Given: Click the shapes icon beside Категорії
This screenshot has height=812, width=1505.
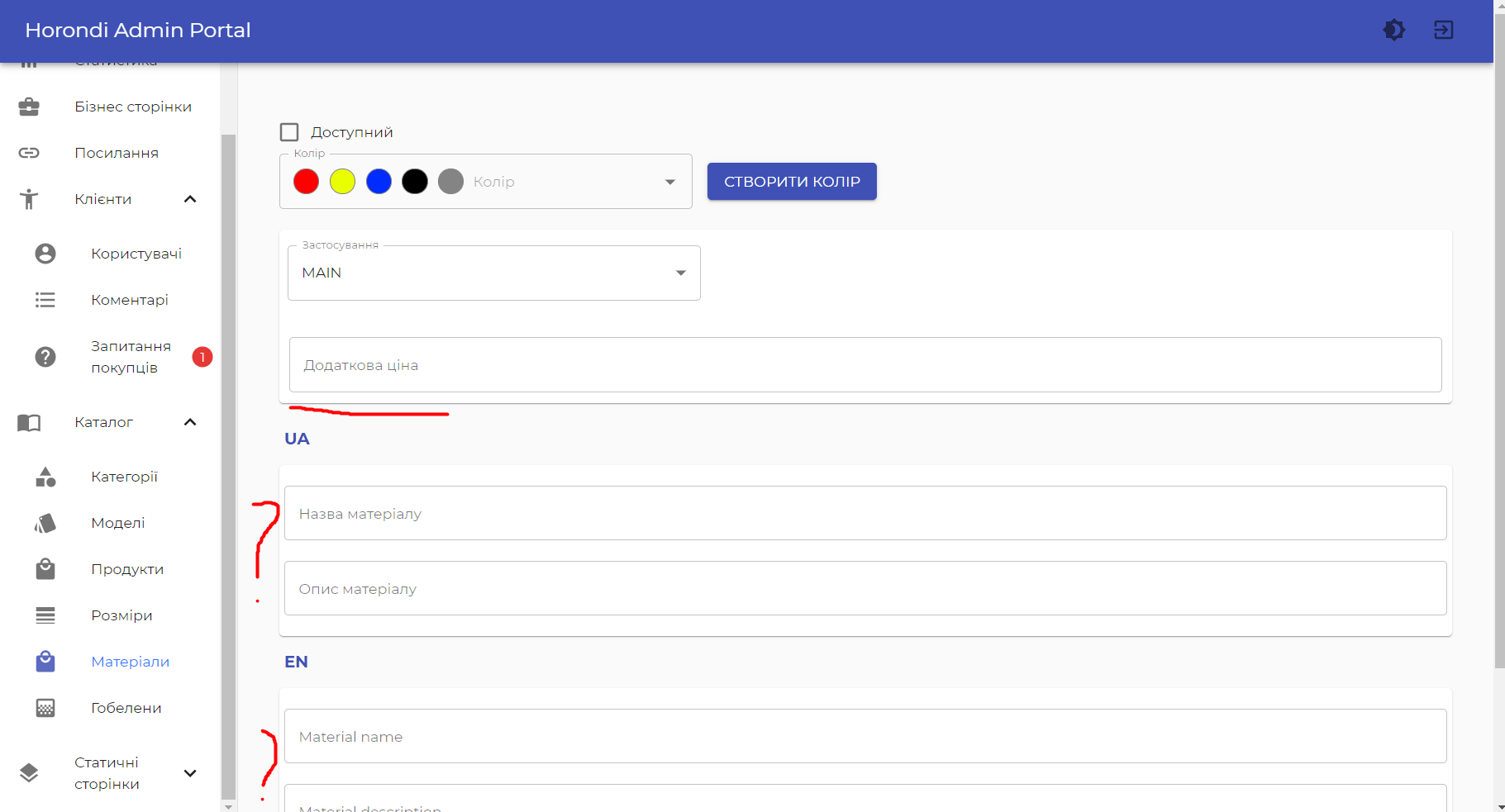Looking at the screenshot, I should point(45,477).
